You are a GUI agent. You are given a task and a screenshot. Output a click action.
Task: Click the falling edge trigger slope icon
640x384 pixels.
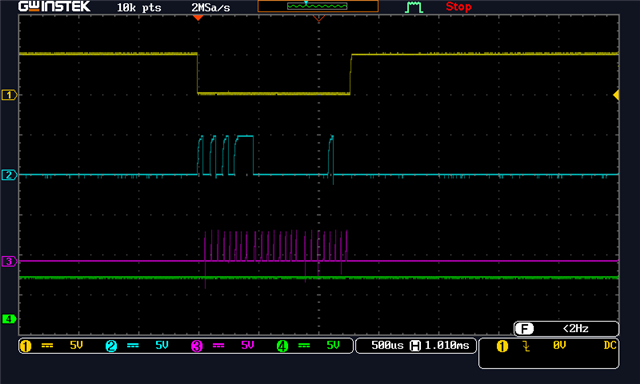click(526, 346)
